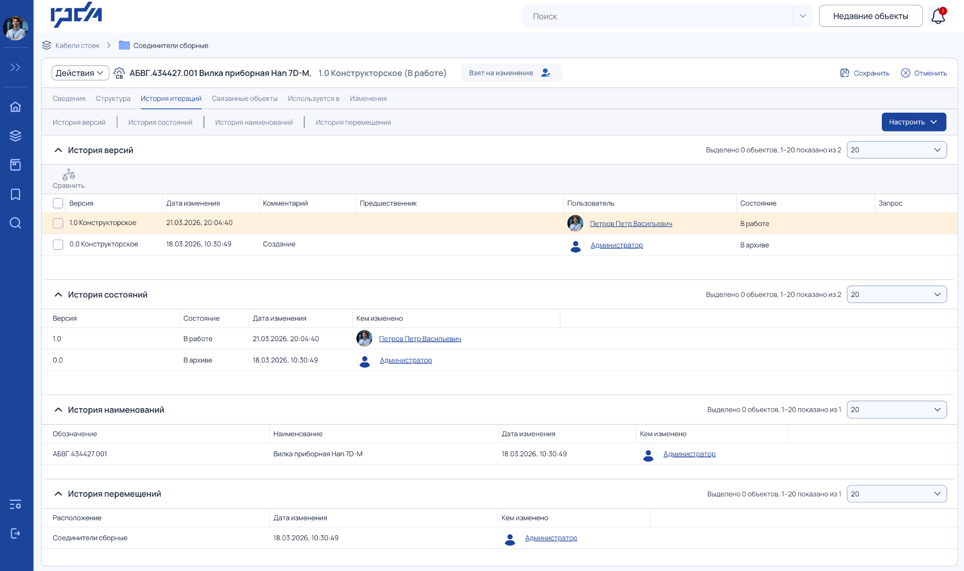The width and height of the screenshot is (964, 571).
Task: Collapse the История состояний section
Action: (58, 294)
